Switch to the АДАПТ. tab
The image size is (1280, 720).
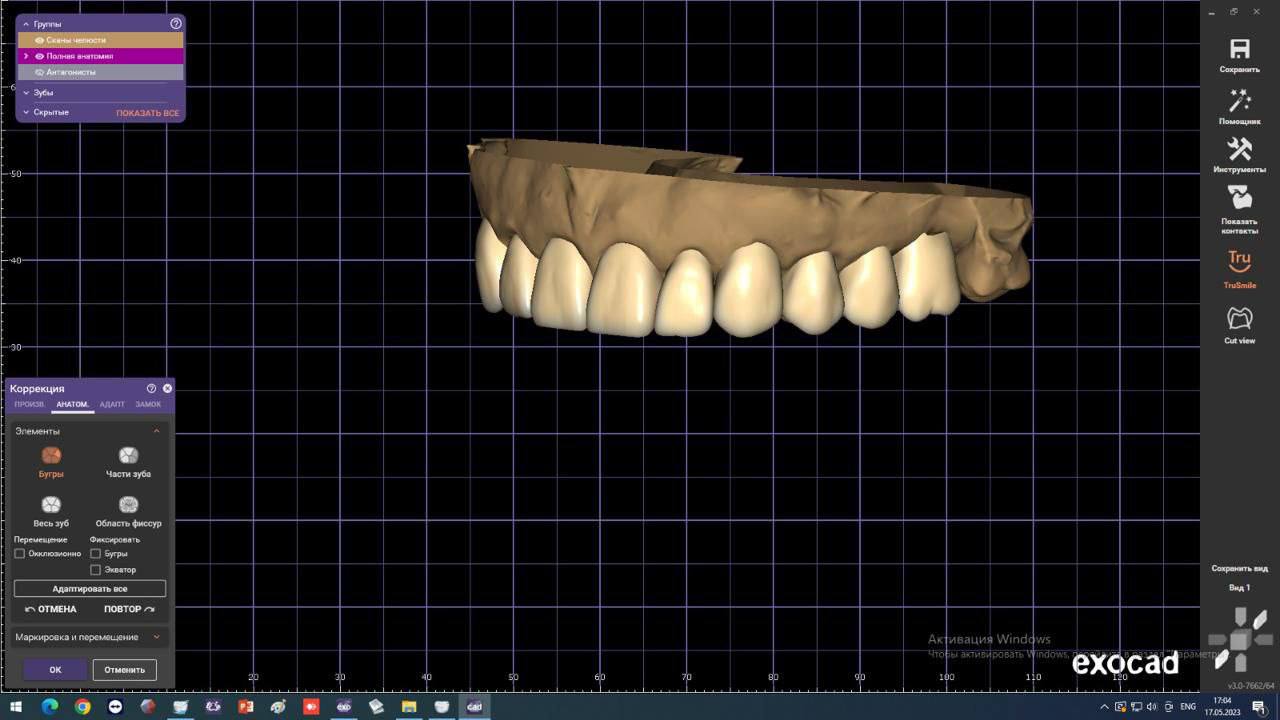click(112, 404)
